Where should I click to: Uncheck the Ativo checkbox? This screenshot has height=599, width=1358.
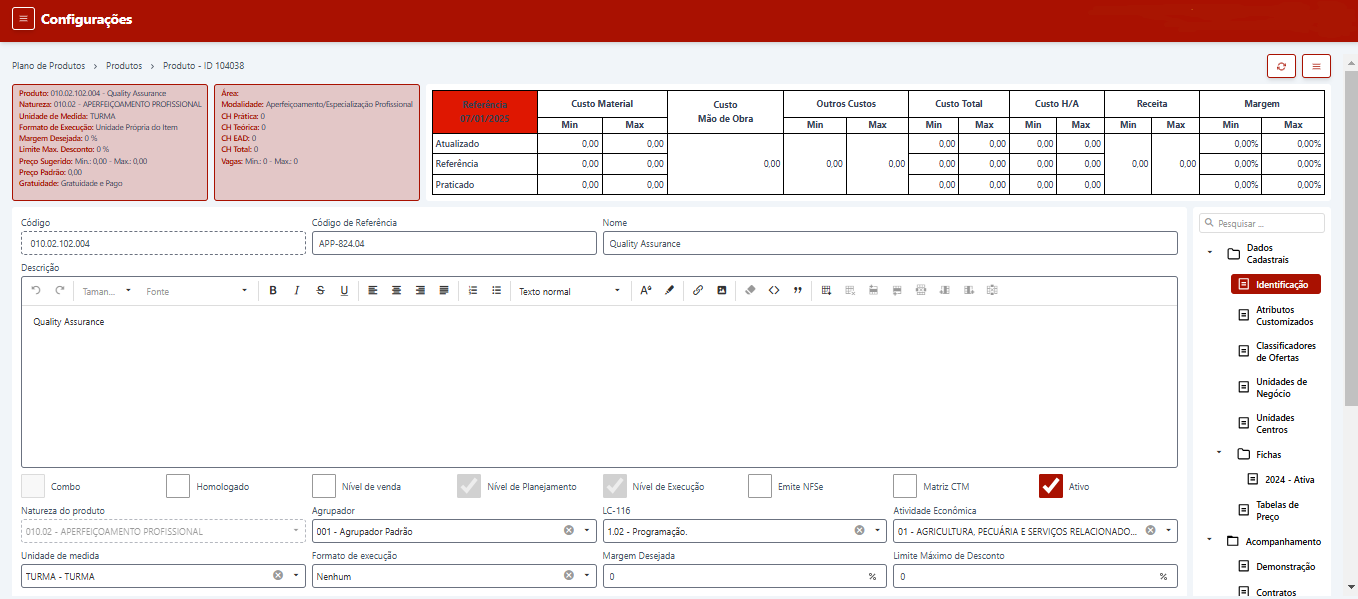(x=1051, y=486)
